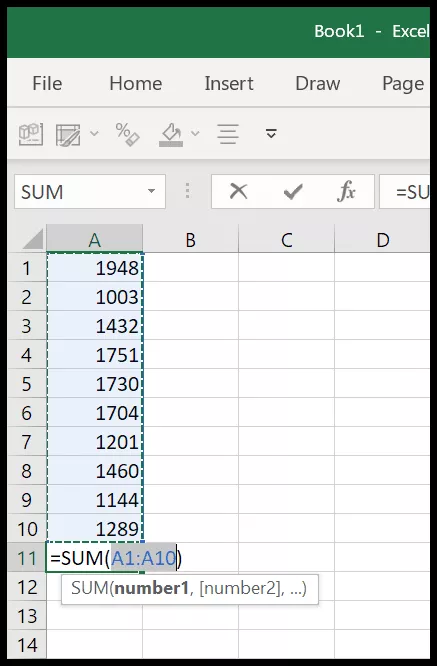
Task: Open Insert Function fx dialog
Action: click(346, 192)
